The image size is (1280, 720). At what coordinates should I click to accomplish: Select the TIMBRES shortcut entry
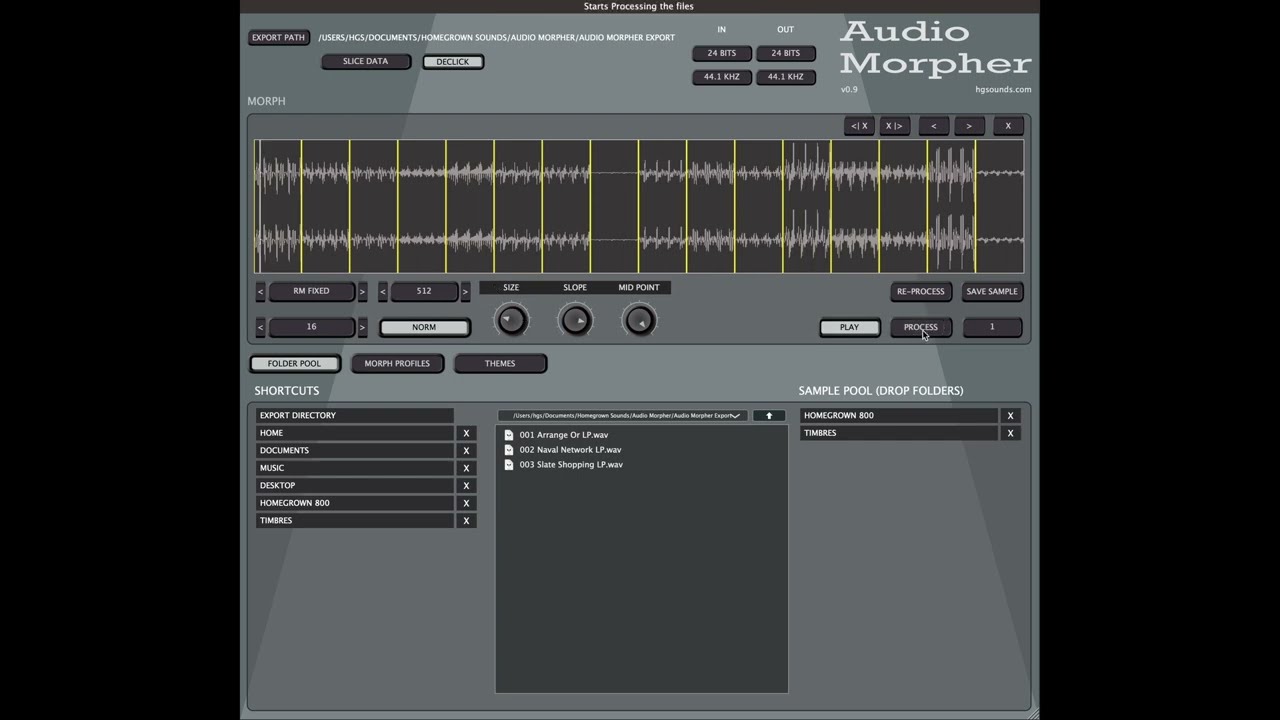click(x=355, y=521)
